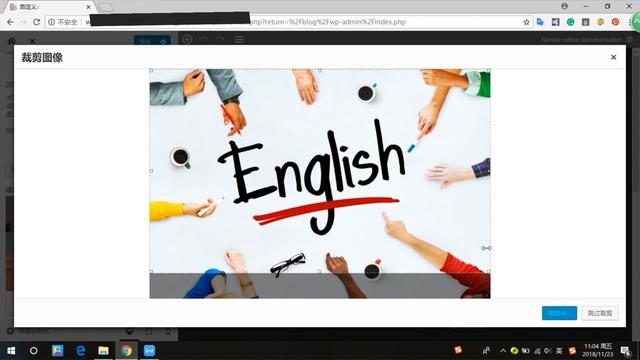Switch to Chrome on taskbar

coord(126,351)
